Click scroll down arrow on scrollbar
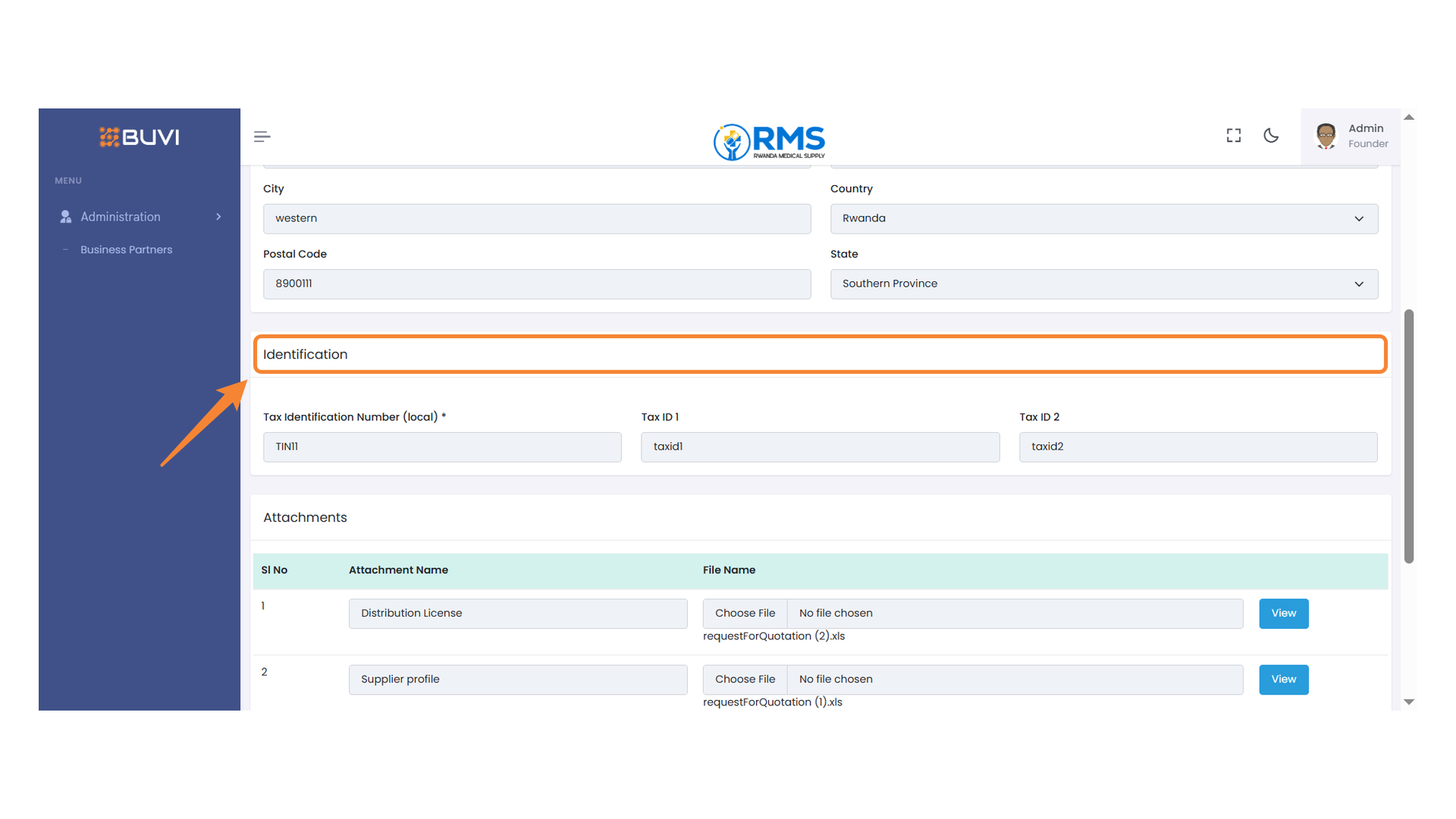1456x819 pixels. (1408, 702)
